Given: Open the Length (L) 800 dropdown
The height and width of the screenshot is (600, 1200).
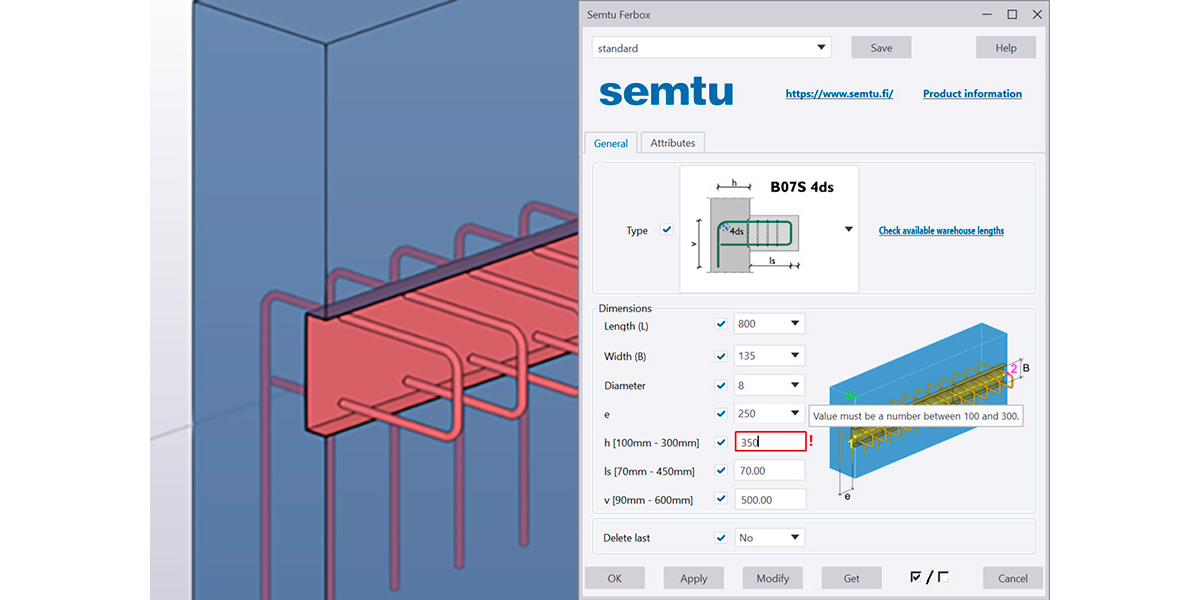Looking at the screenshot, I should point(770,324).
